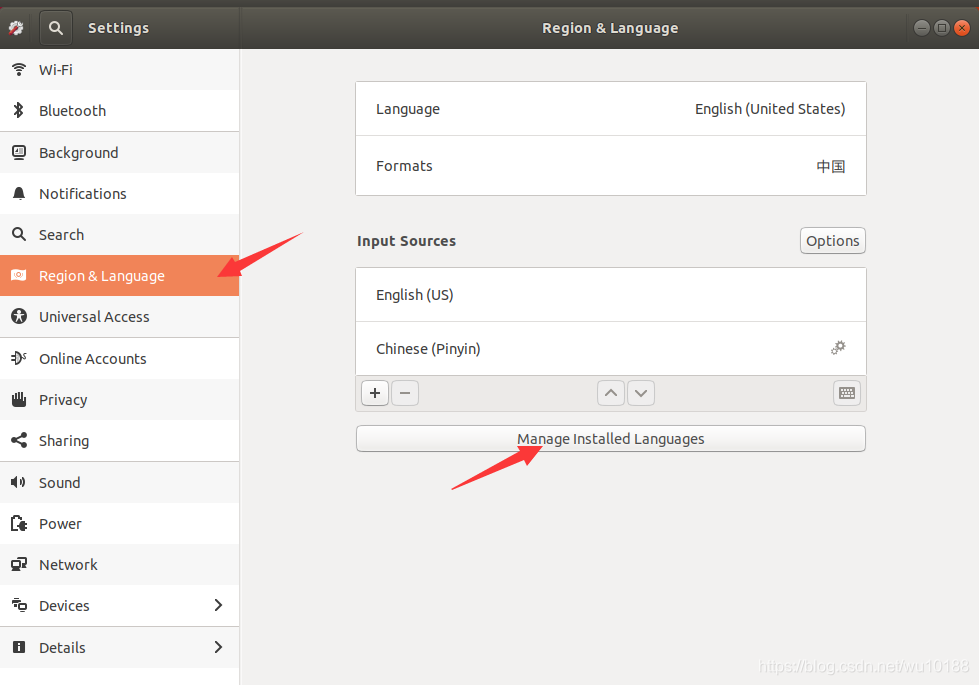Screen dimensions: 979x685
Task: Open Chinese (Pinyin) preferences gear icon
Action: click(839, 348)
